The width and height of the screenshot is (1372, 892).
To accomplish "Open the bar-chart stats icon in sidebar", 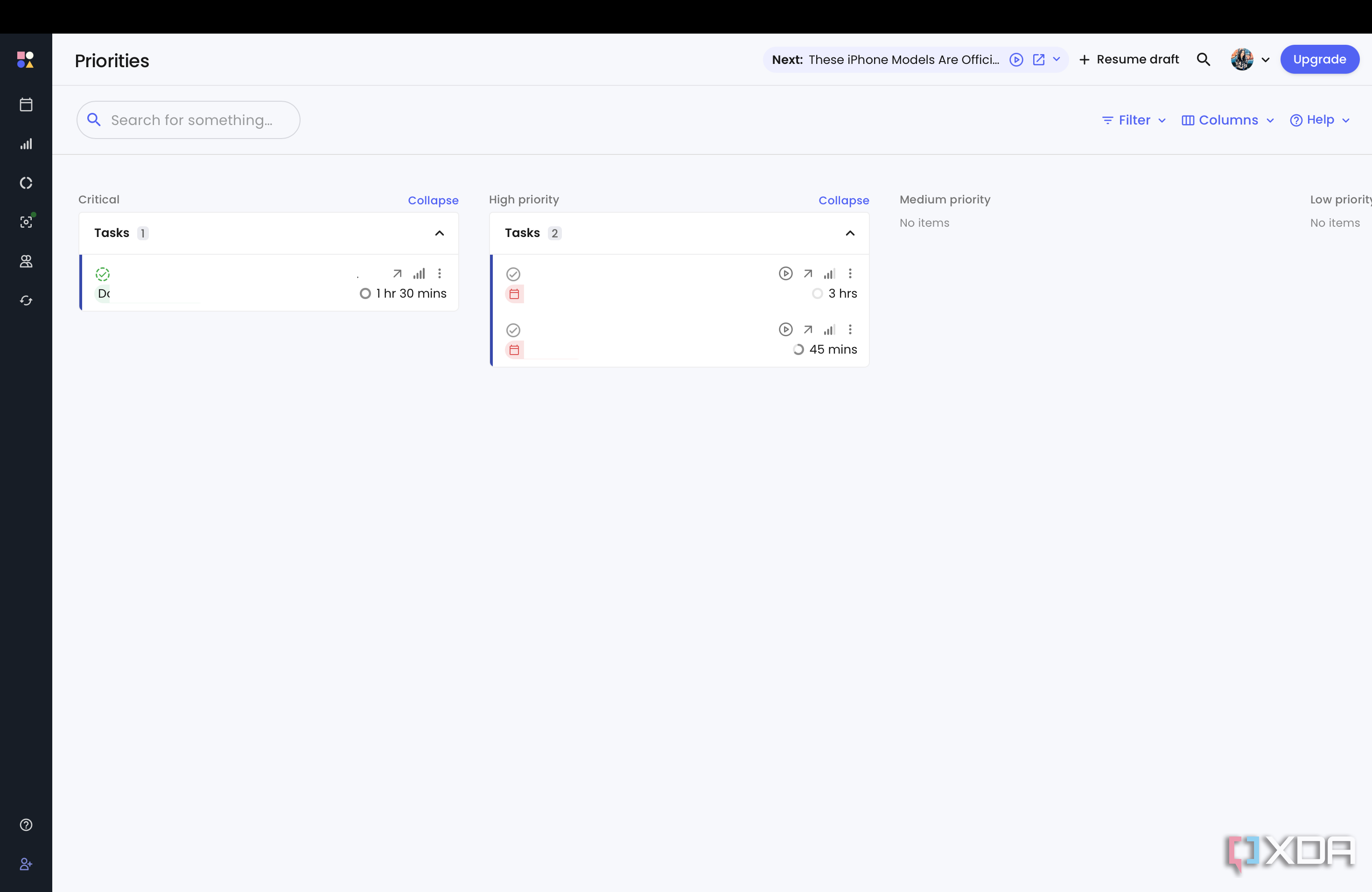I will tap(26, 144).
